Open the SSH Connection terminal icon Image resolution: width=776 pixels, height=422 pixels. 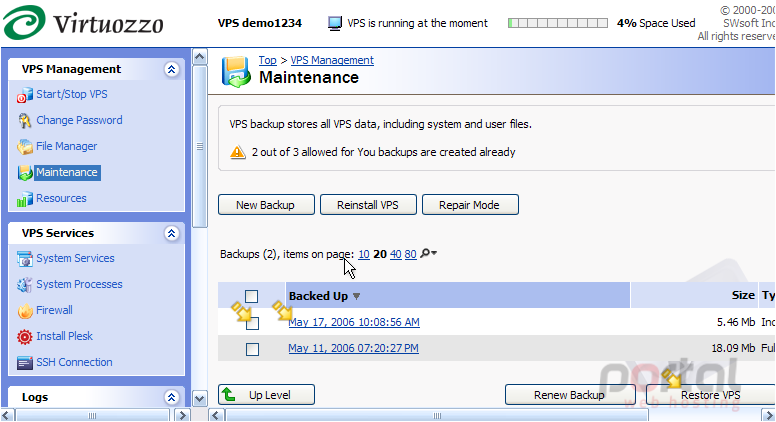pyautogui.click(x=25, y=363)
